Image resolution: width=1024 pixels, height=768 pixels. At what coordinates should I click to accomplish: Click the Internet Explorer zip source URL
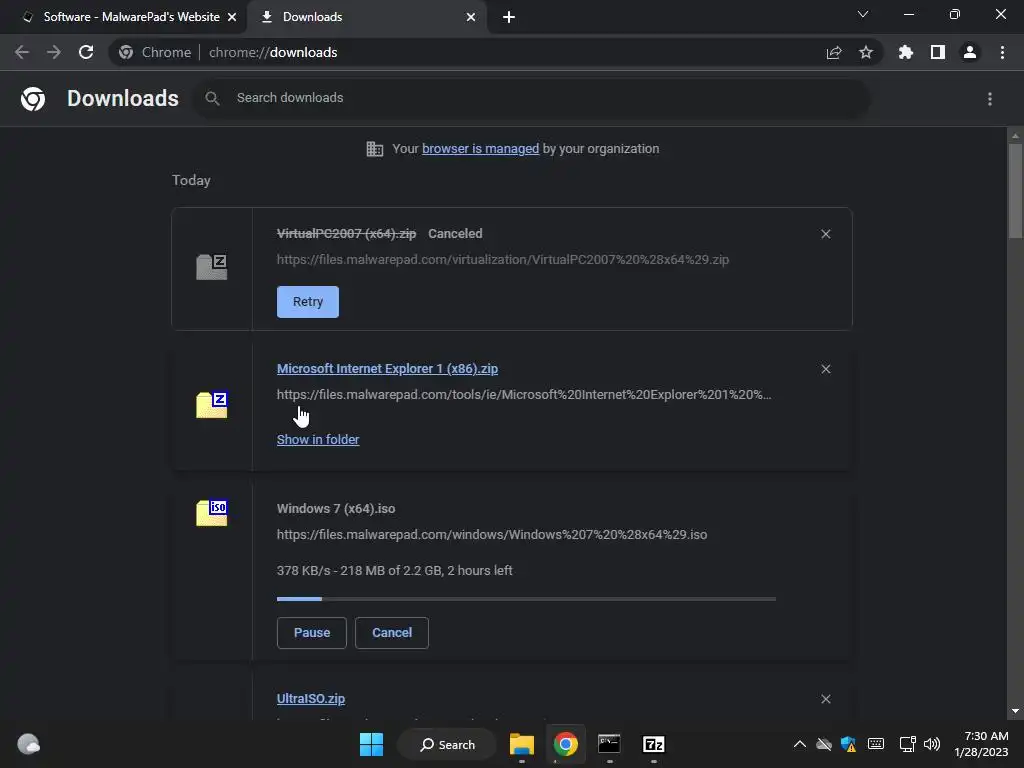(524, 395)
